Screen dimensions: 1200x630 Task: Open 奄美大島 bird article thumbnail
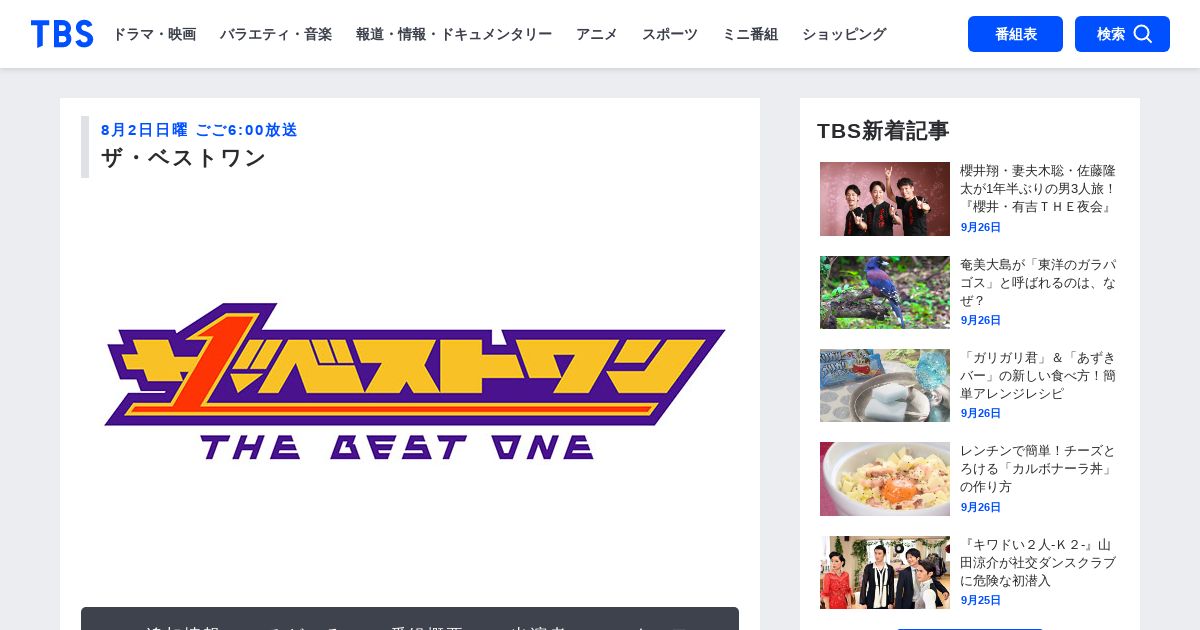[x=885, y=292]
